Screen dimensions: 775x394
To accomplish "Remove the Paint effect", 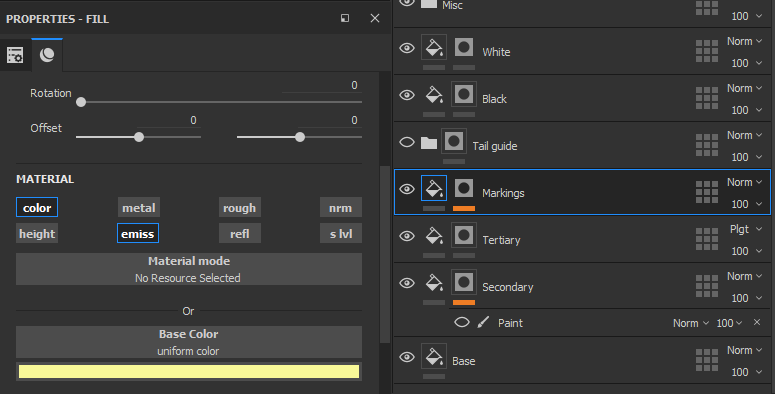I will pos(757,322).
